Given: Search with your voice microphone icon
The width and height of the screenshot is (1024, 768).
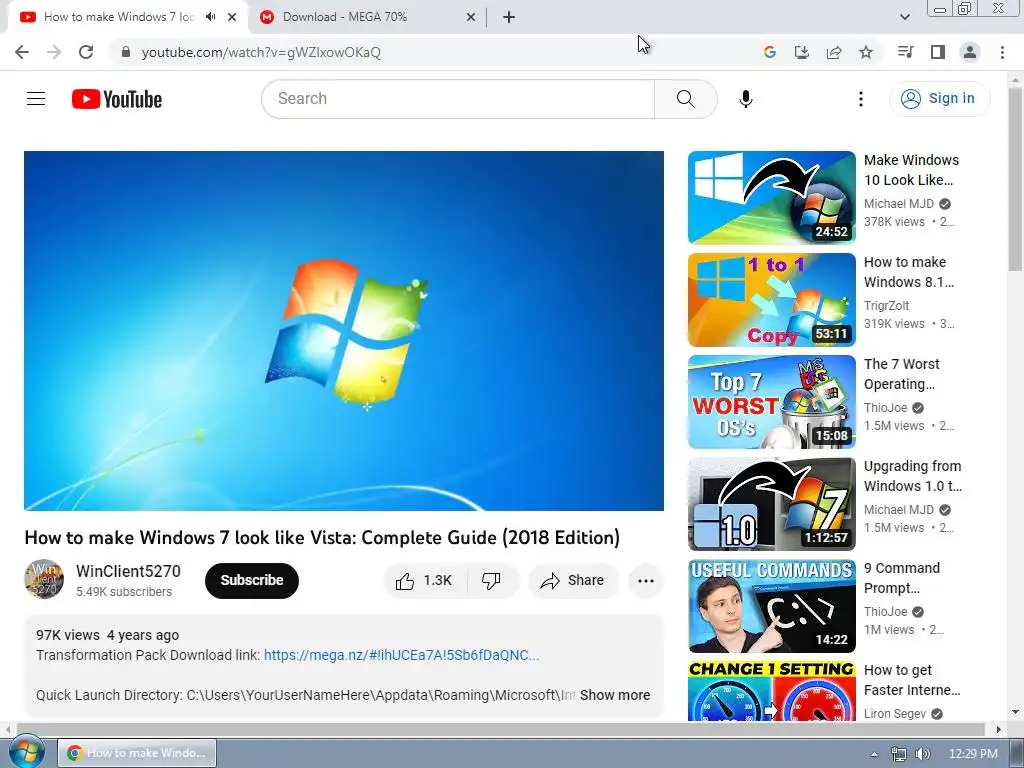Looking at the screenshot, I should 746,99.
